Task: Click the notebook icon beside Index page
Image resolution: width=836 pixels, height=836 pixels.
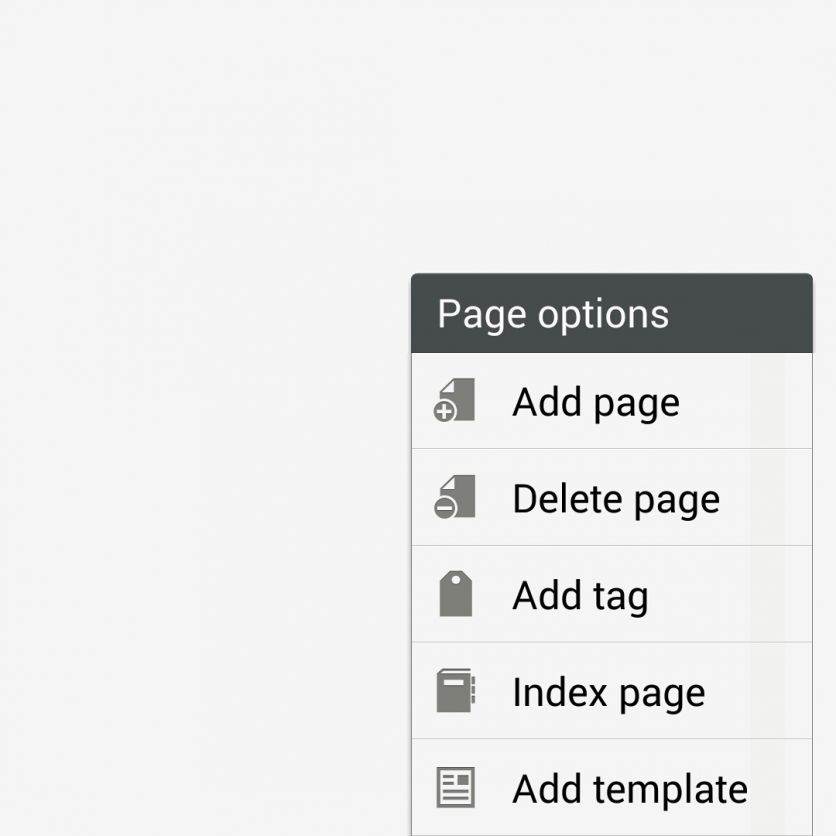Action: pos(455,692)
